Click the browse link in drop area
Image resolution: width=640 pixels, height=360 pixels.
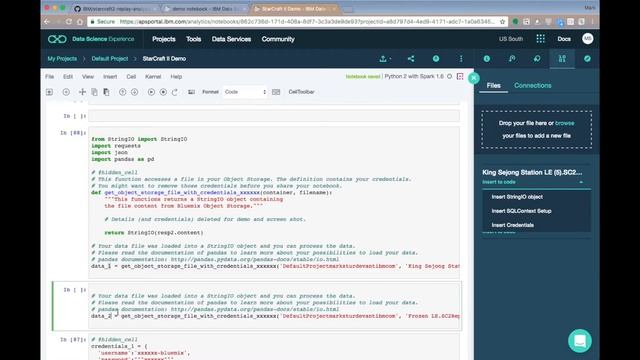564,123
